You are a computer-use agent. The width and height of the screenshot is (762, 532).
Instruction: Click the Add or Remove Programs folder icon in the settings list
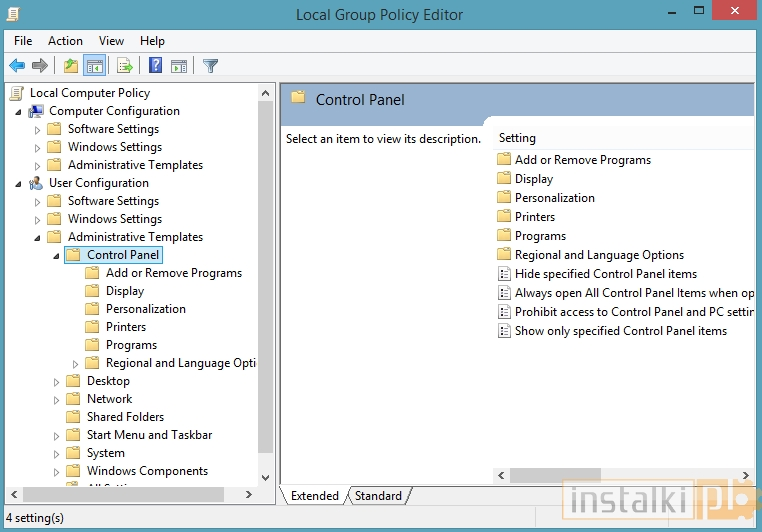click(x=504, y=159)
